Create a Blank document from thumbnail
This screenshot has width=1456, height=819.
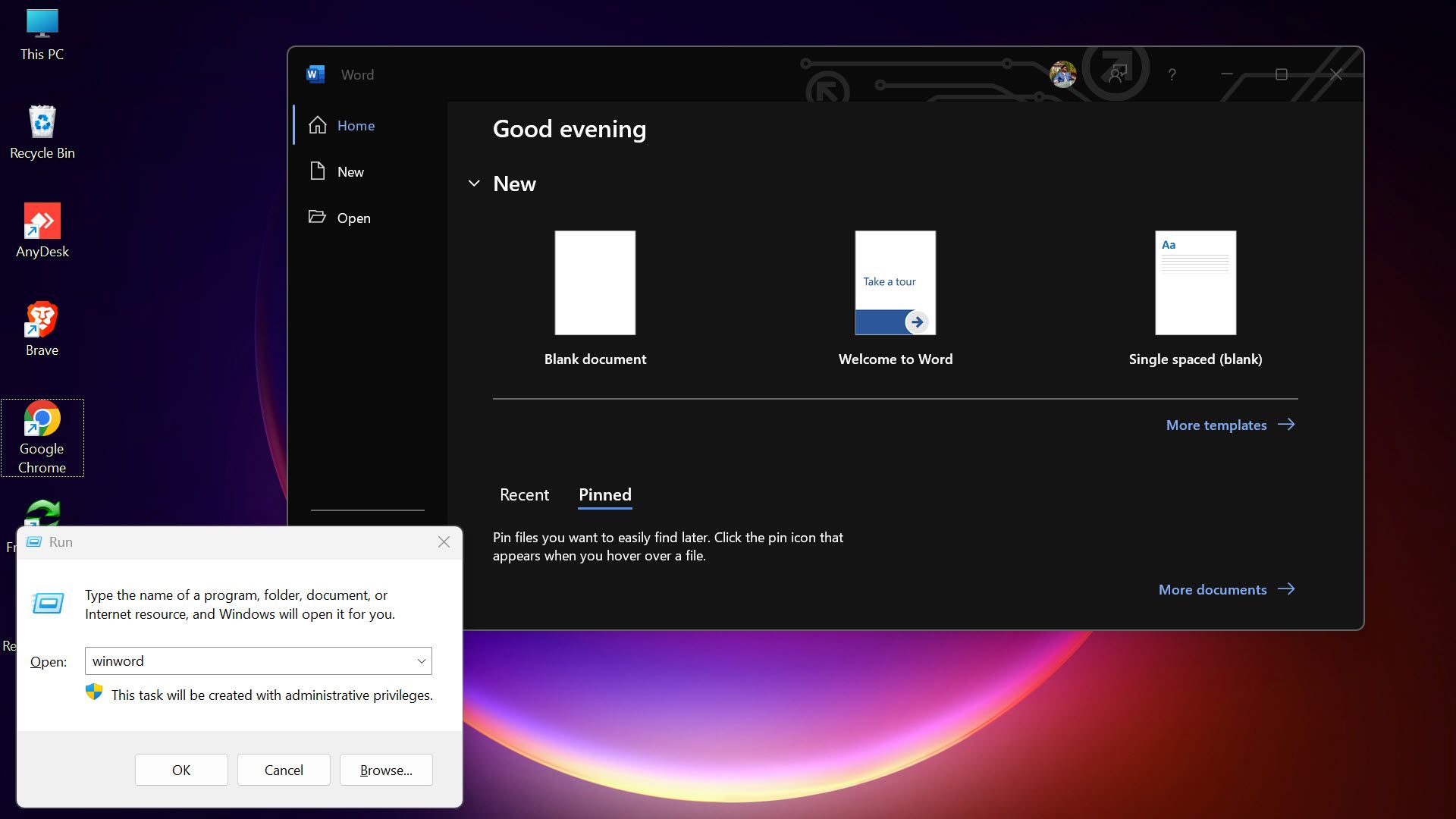(595, 283)
